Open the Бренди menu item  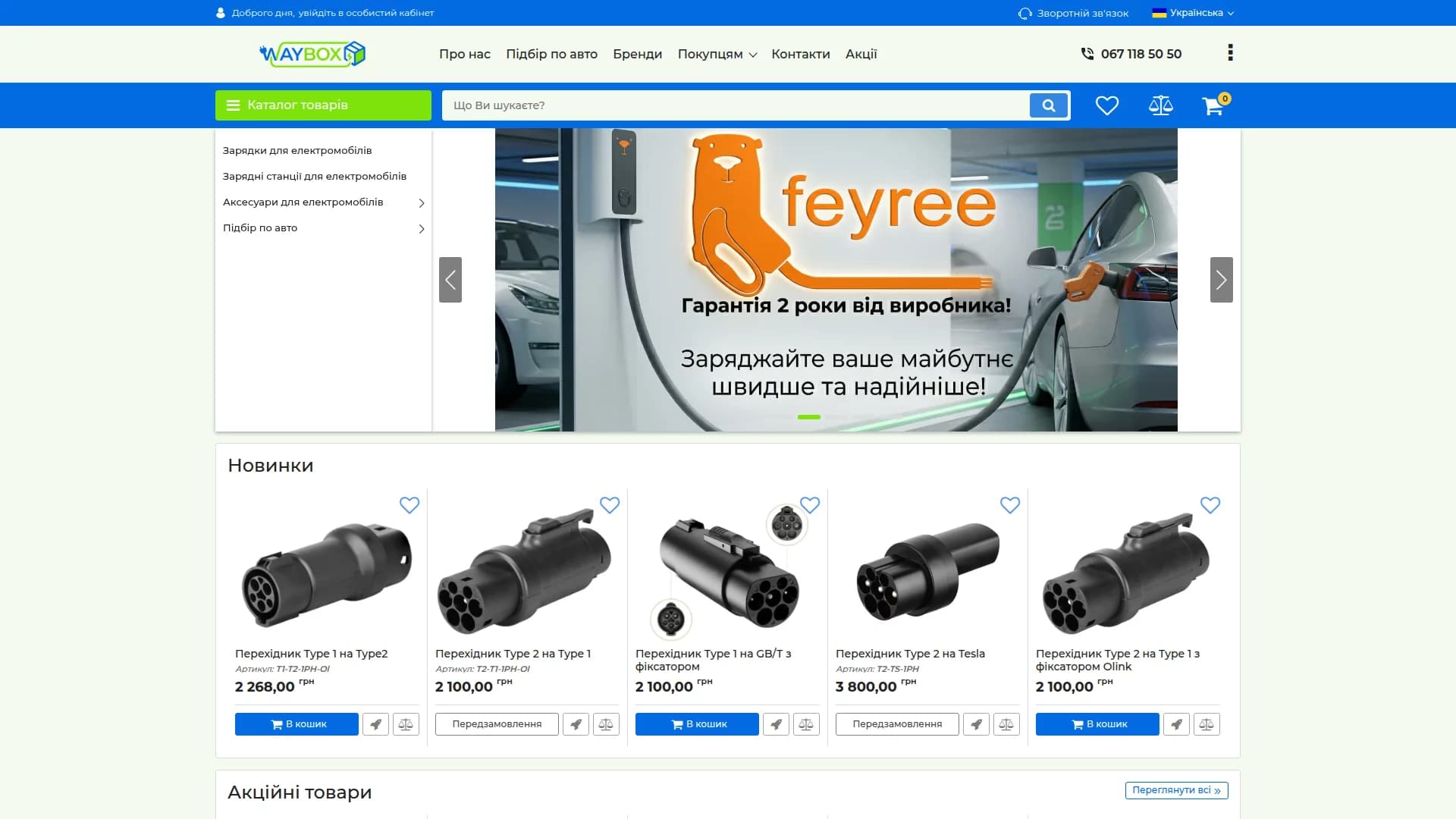tap(637, 55)
